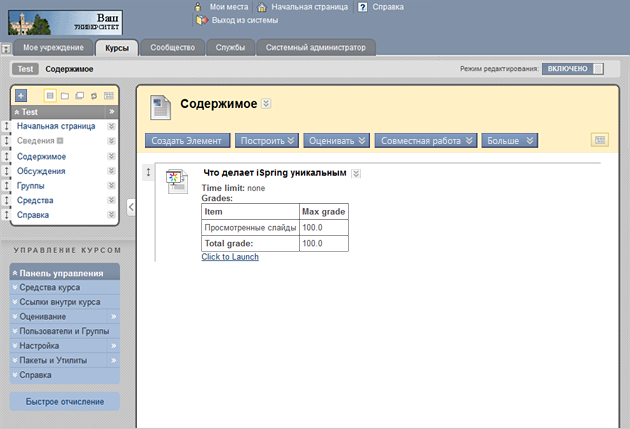The height and width of the screenshot is (429, 630).
Task: Expand Средства курса section
Action: pyautogui.click(x=49, y=288)
